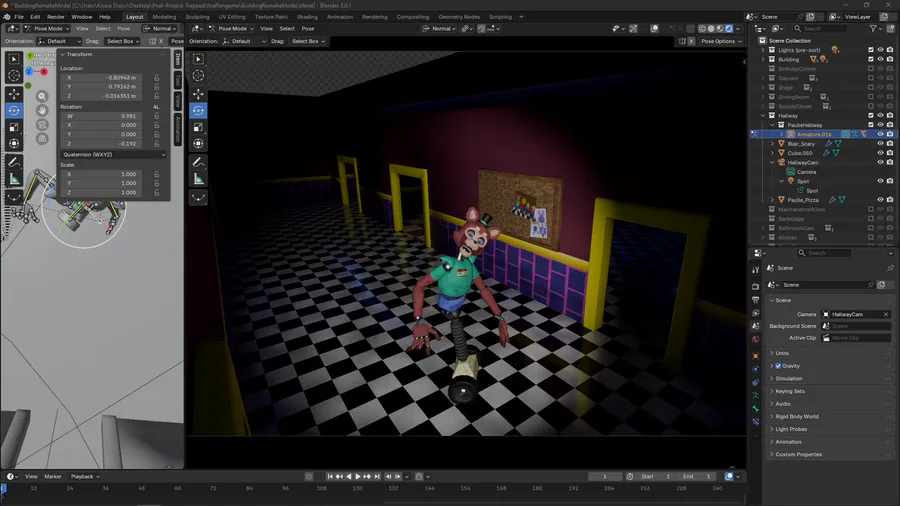Expand the Building collection

pyautogui.click(x=763, y=59)
